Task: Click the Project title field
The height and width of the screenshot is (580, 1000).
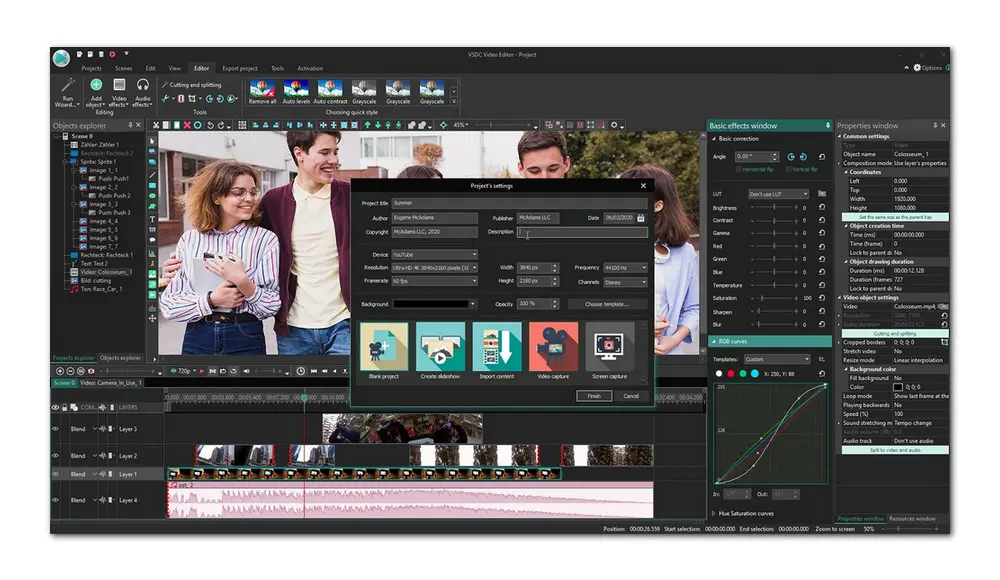Action: 519,203
